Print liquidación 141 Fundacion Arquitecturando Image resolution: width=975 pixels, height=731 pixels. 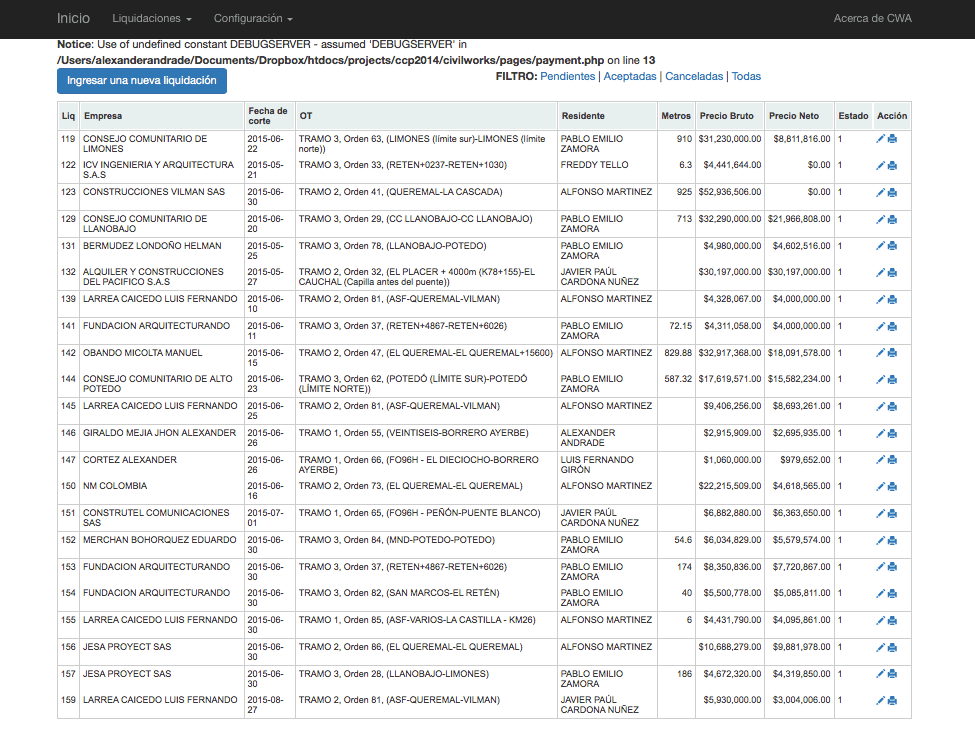click(892, 326)
